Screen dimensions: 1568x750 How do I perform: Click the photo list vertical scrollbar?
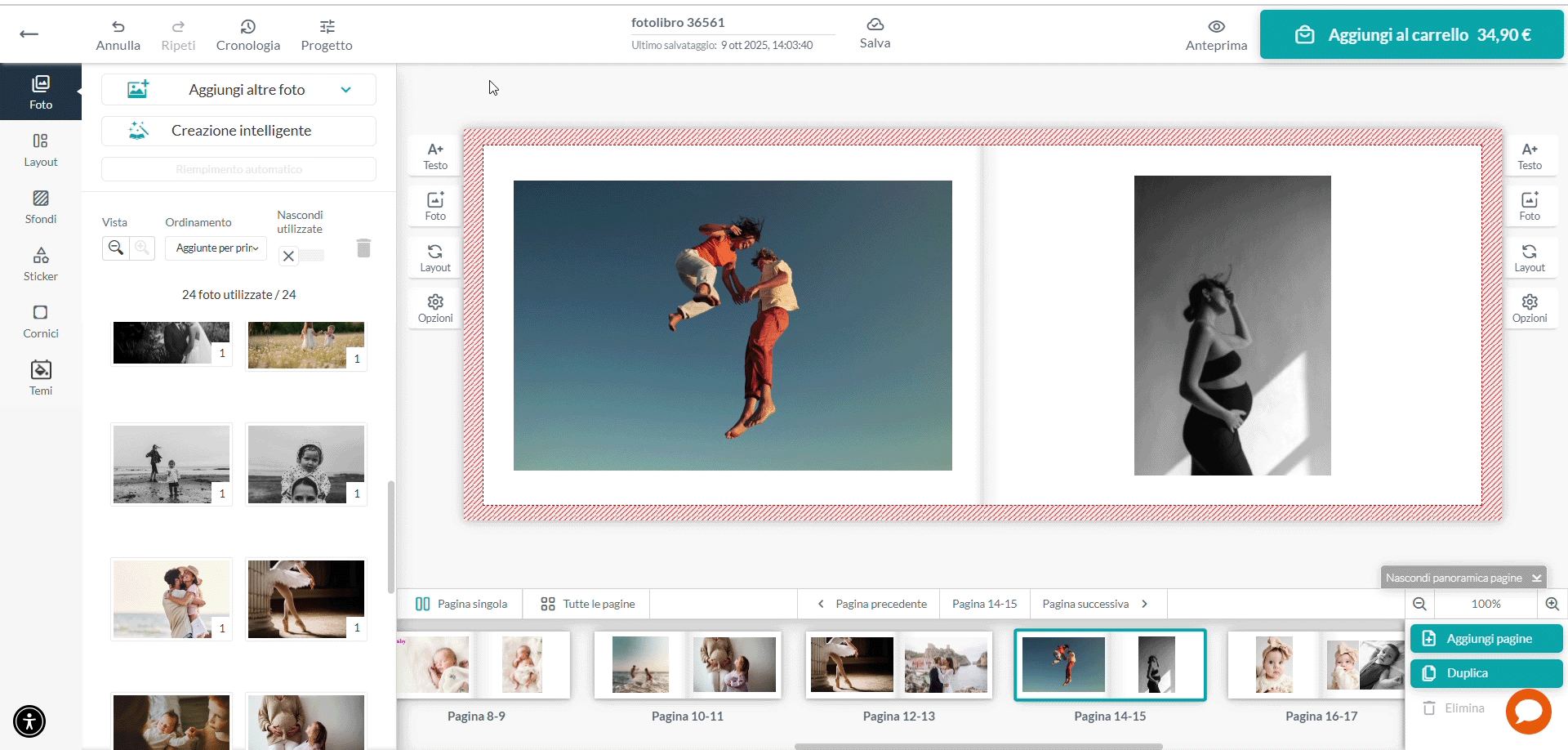(x=391, y=537)
